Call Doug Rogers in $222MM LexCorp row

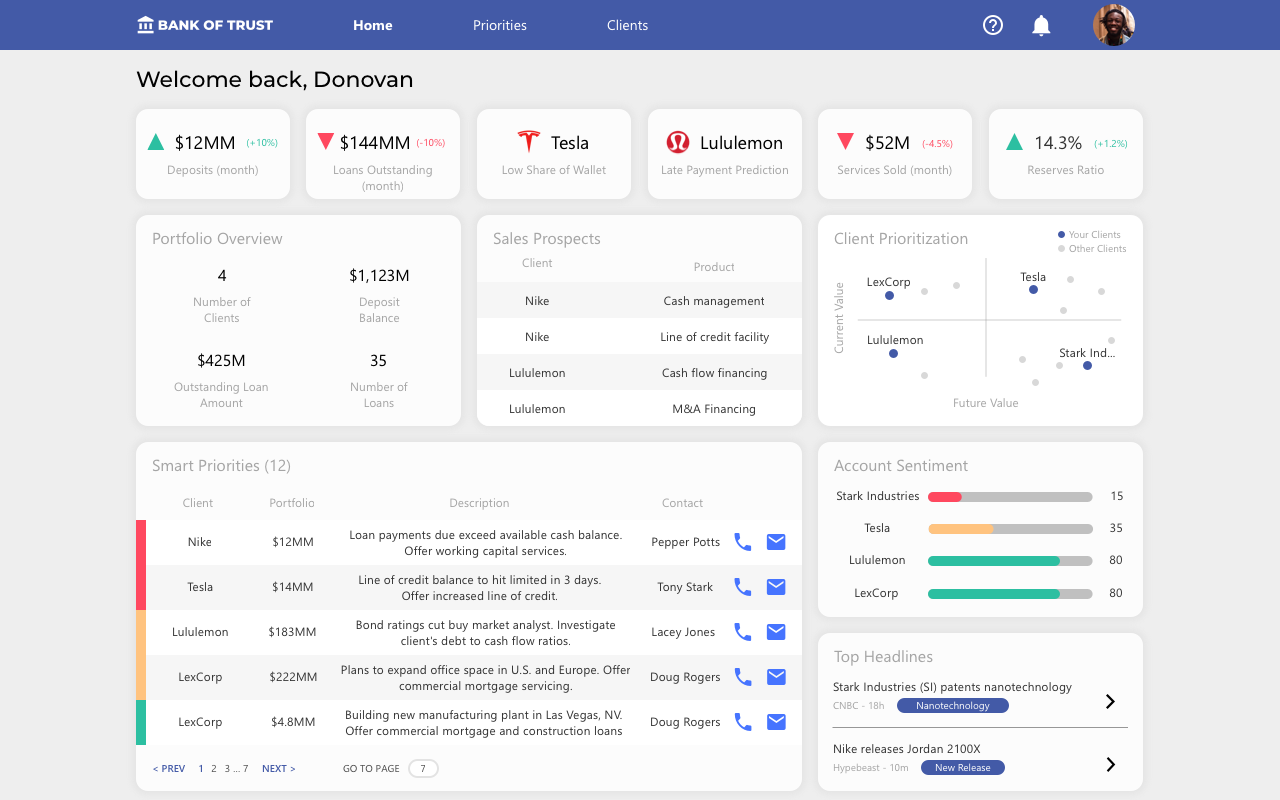[743, 677]
